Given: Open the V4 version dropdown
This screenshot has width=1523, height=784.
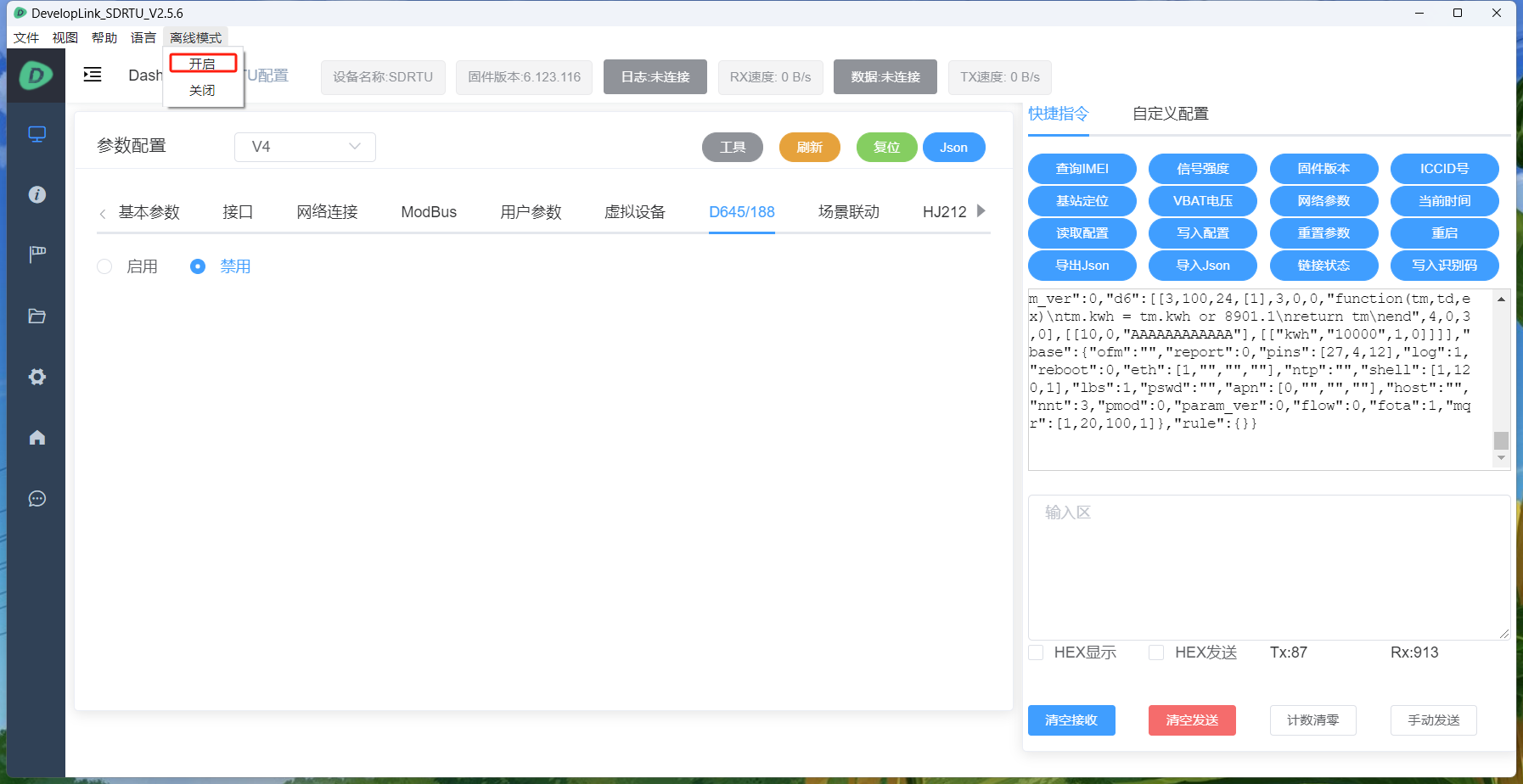Looking at the screenshot, I should point(305,147).
